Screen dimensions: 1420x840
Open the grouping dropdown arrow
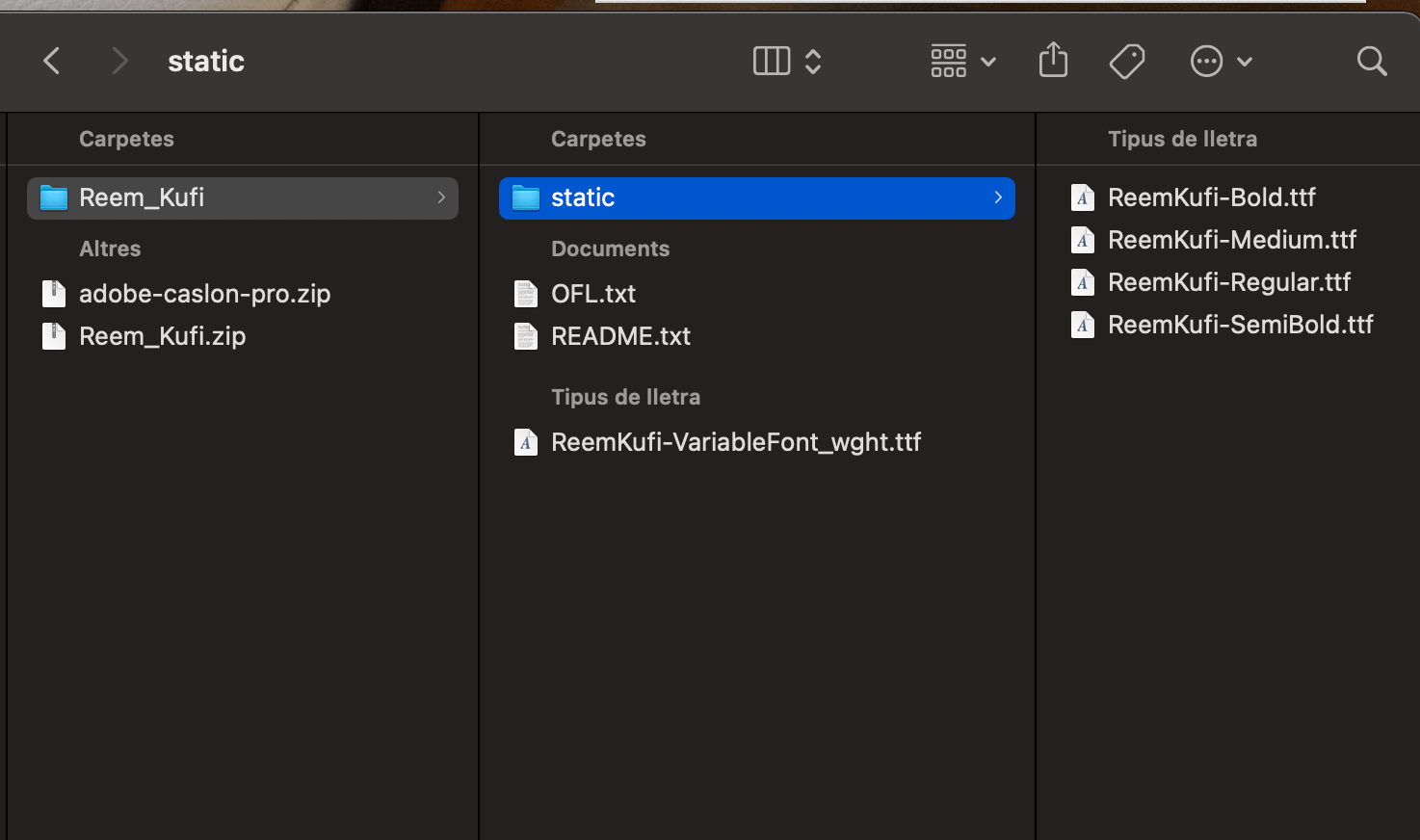point(988,62)
